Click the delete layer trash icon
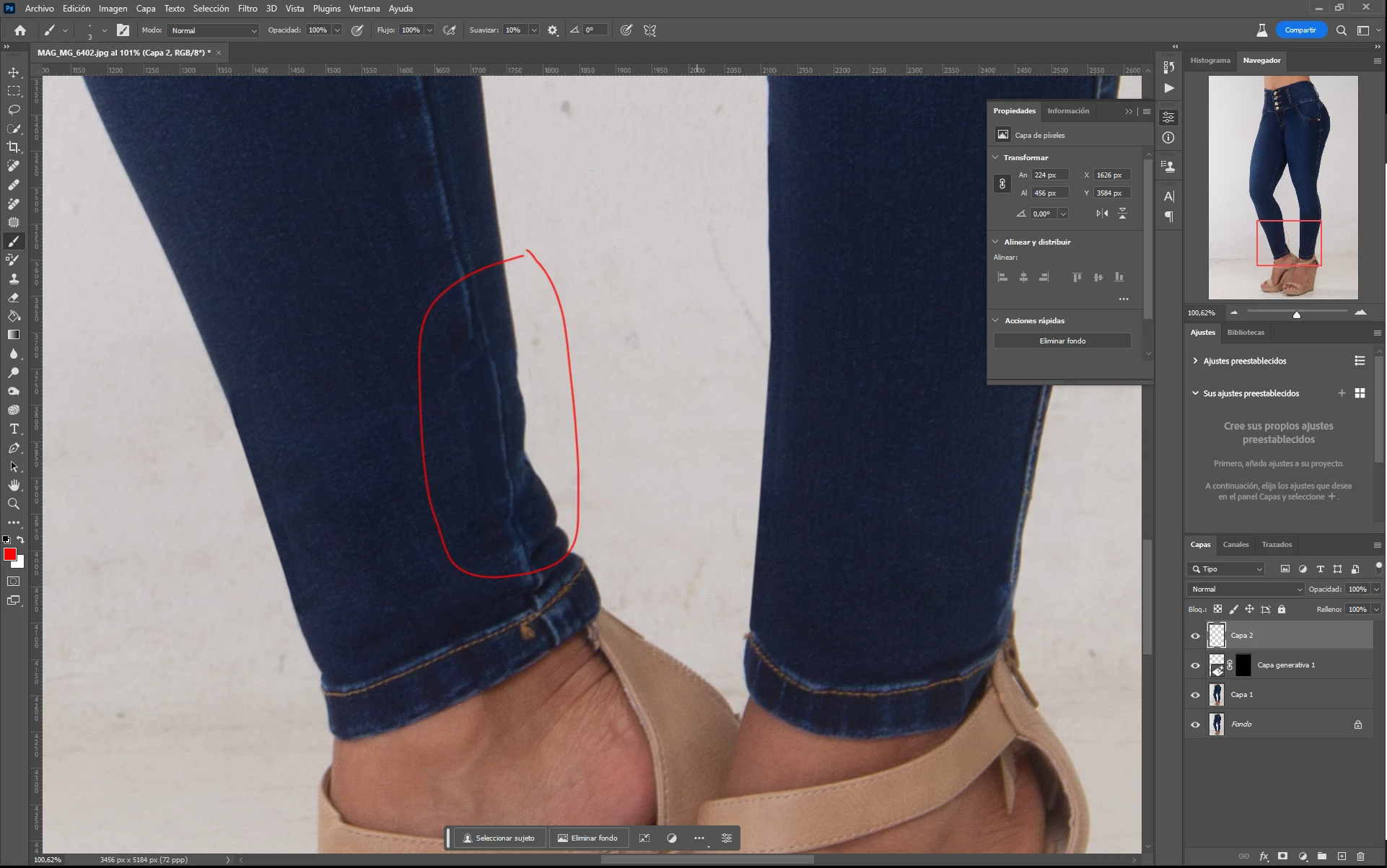 click(x=1360, y=856)
